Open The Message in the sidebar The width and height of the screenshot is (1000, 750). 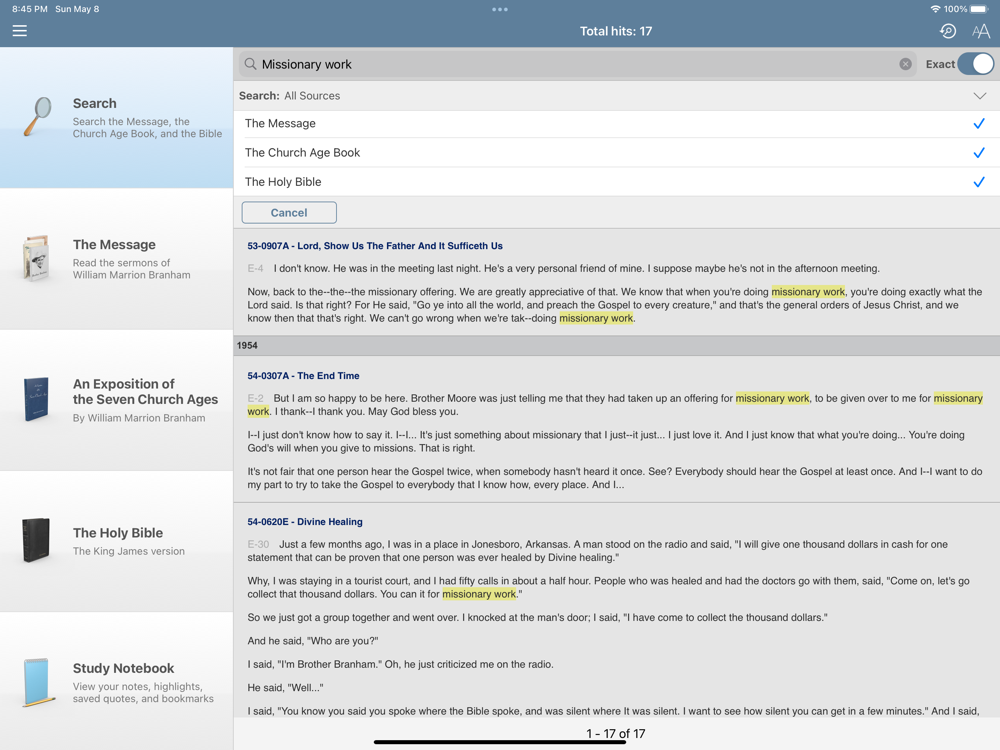pos(117,259)
